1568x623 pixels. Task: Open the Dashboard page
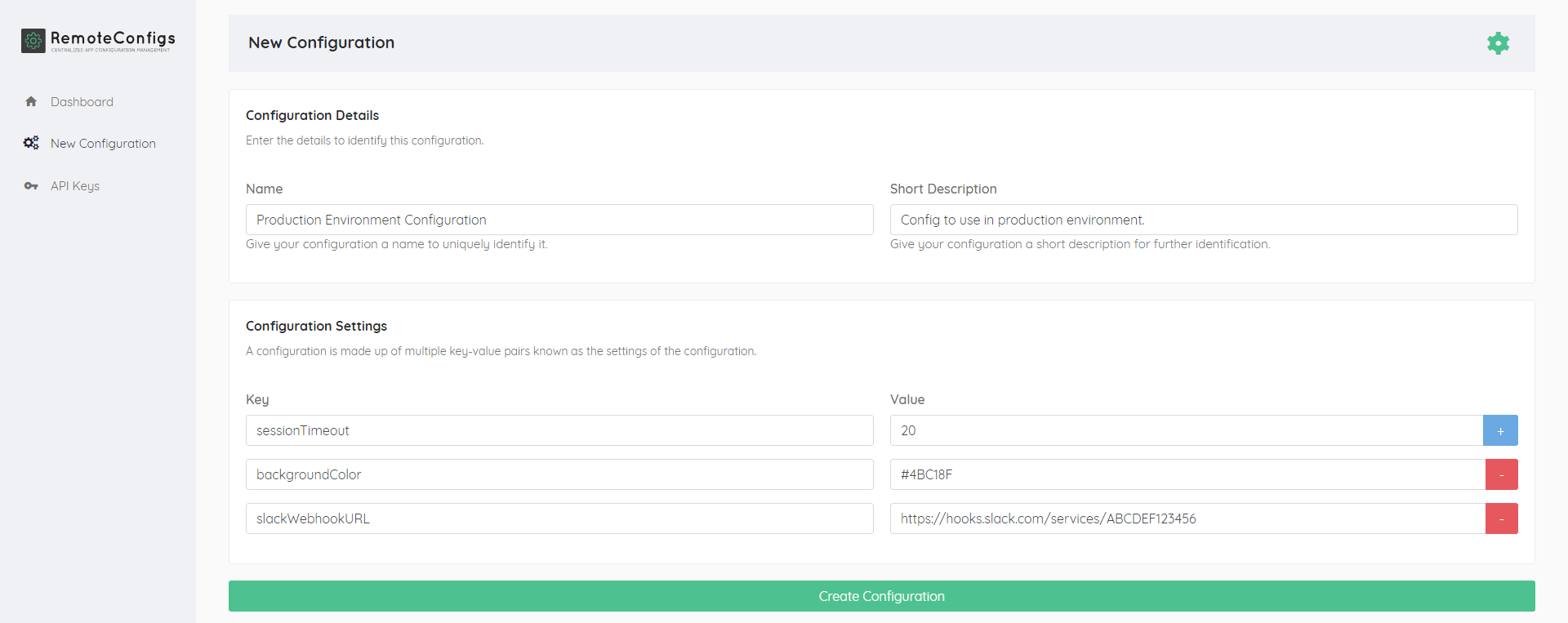82,102
